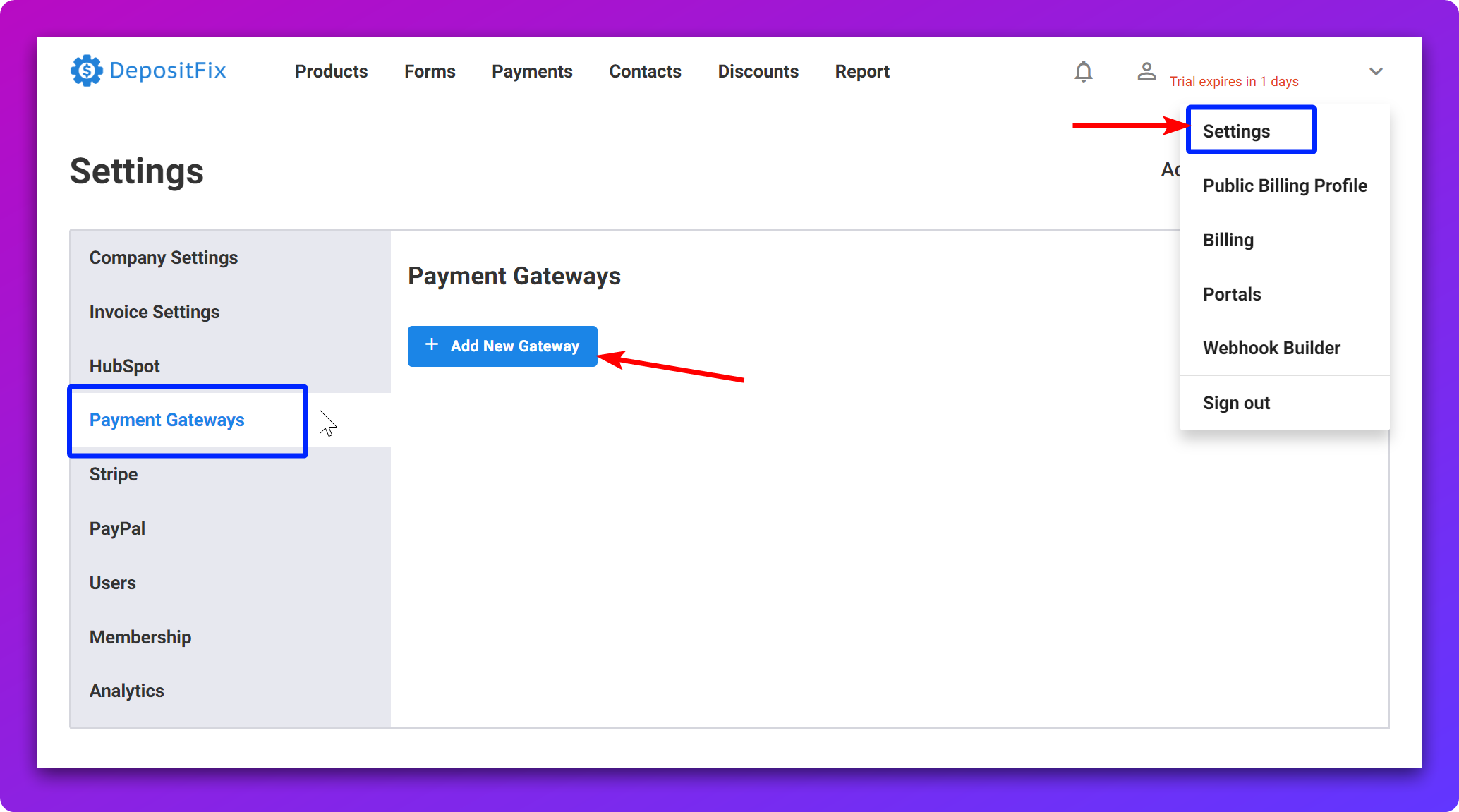Open the notifications bell icon

(x=1084, y=71)
